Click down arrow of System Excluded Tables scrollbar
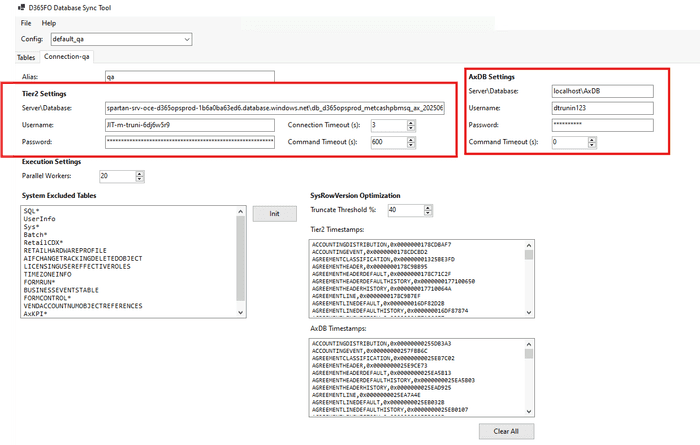700x445 pixels. [x=241, y=313]
